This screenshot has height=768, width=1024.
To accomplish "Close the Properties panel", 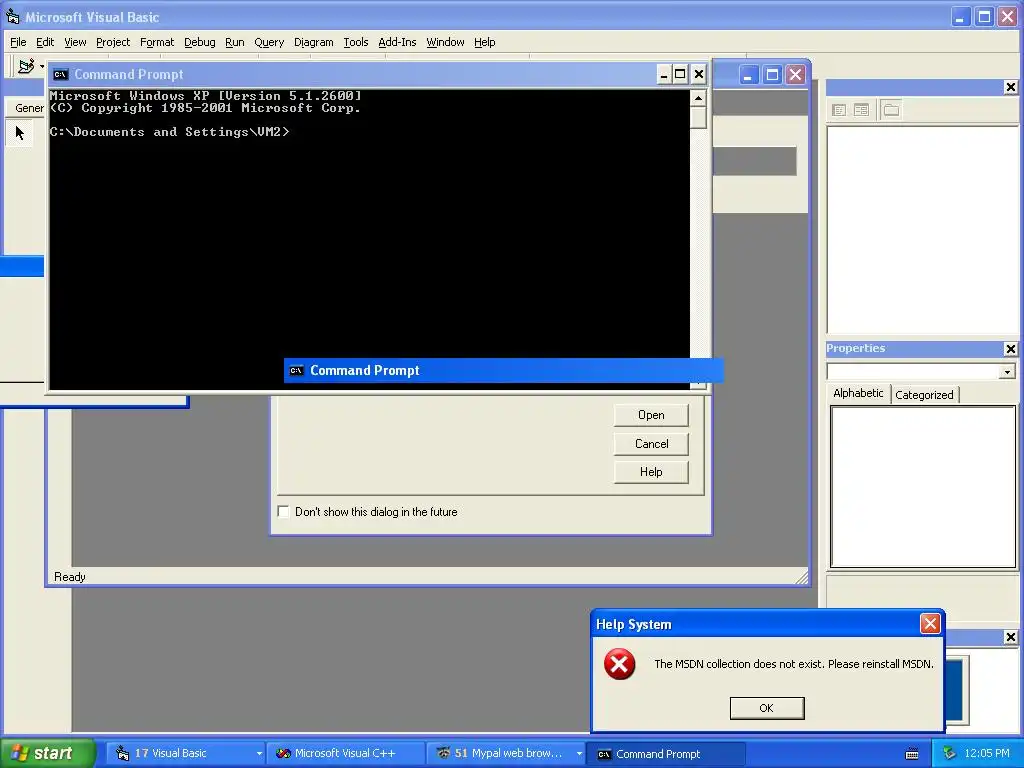I will (x=1010, y=349).
